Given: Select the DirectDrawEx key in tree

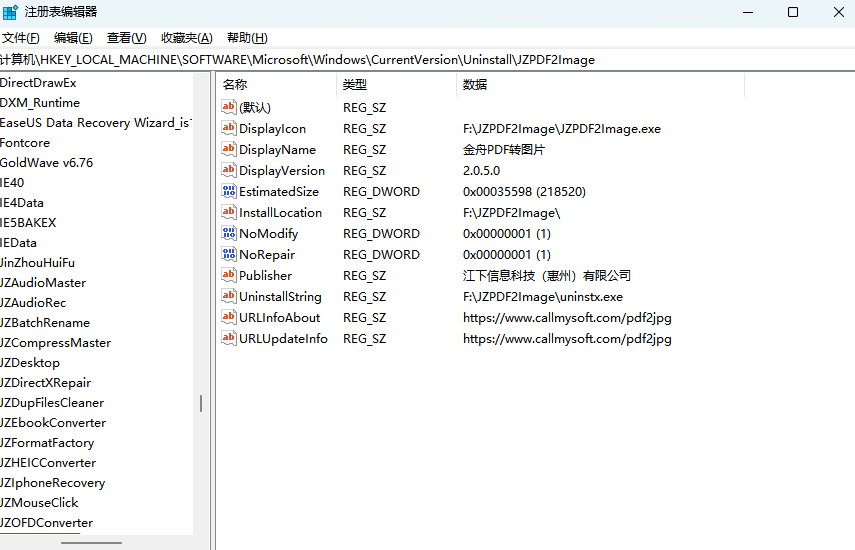Looking at the screenshot, I should point(38,83).
